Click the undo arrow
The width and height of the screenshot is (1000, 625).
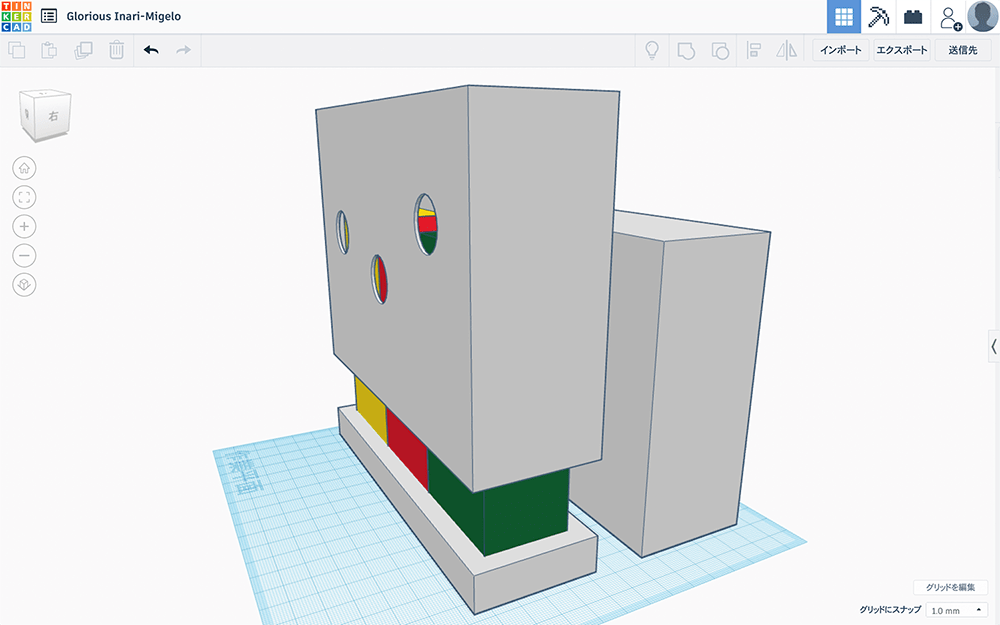tap(151, 50)
